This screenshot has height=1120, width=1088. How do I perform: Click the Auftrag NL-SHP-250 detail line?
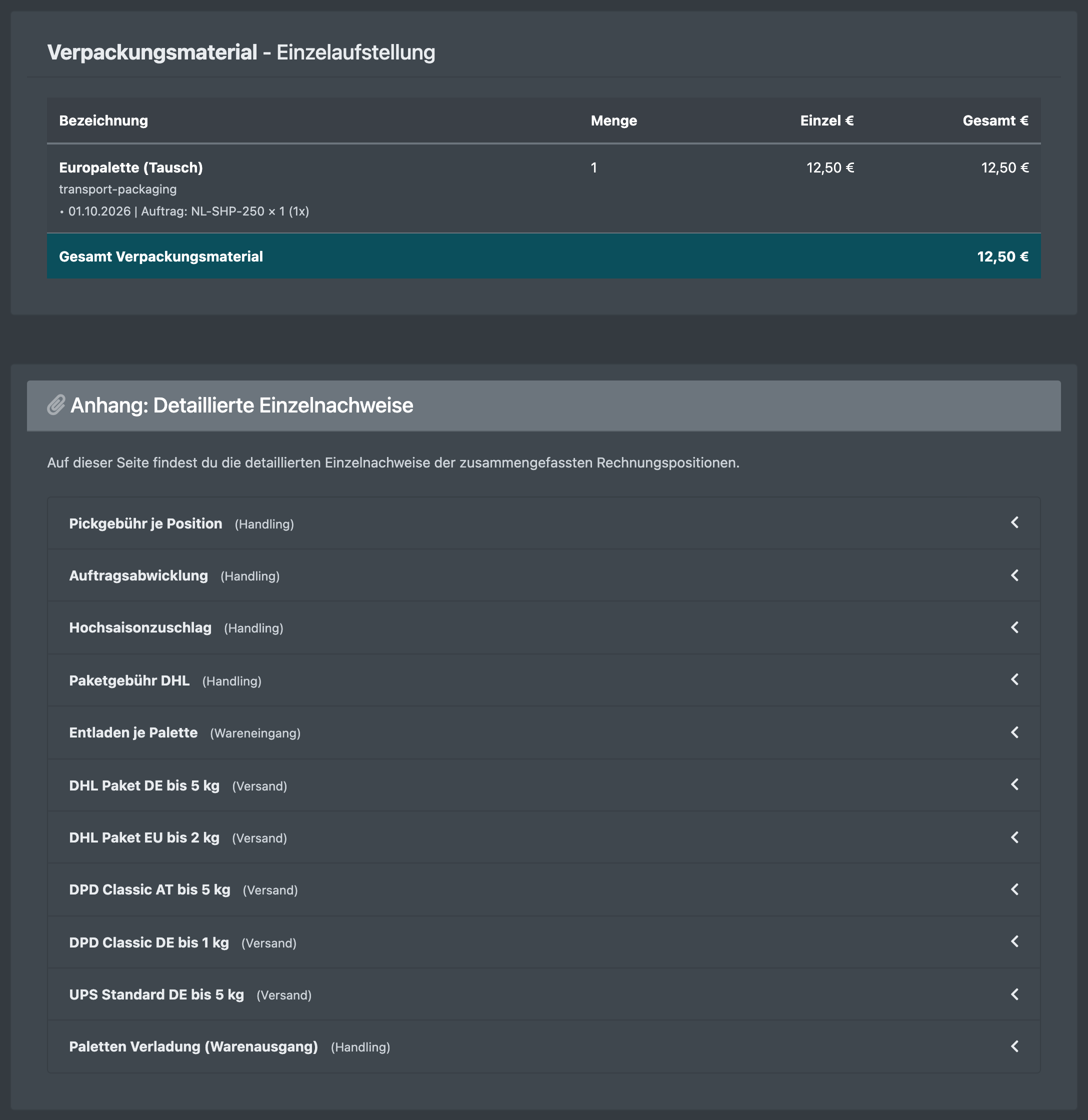point(184,211)
